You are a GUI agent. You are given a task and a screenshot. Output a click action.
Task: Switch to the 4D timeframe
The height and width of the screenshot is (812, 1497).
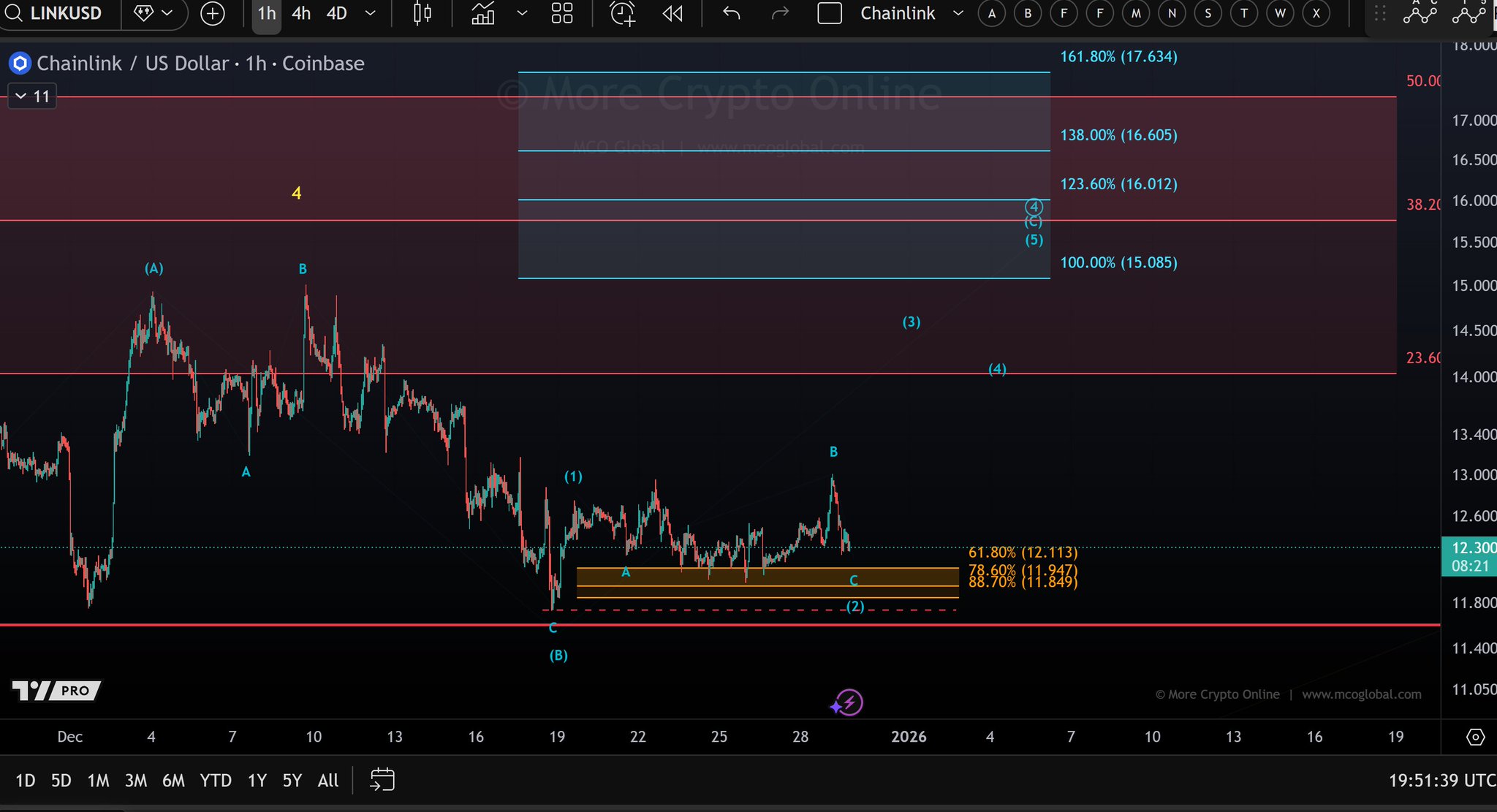pyautogui.click(x=336, y=13)
